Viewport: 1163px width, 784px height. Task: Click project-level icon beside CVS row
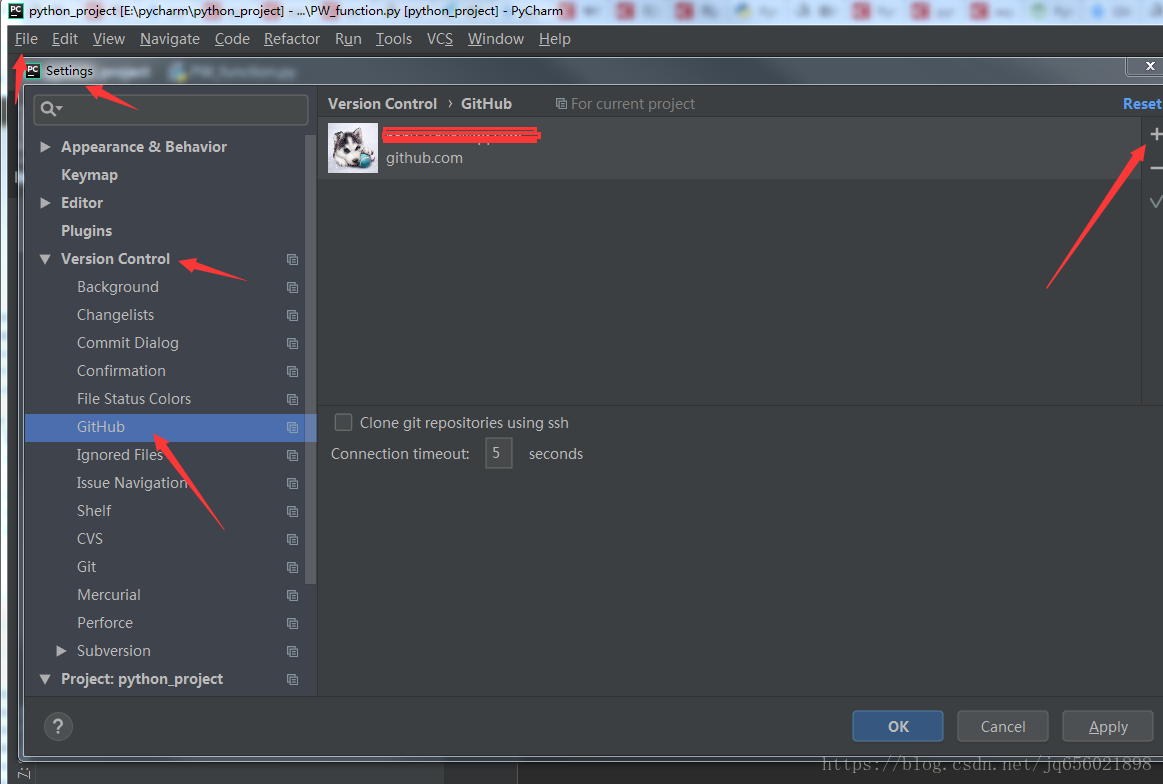[x=292, y=539]
